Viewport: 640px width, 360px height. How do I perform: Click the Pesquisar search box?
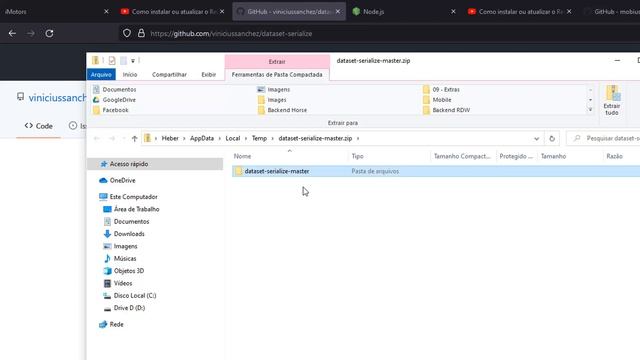tap(604, 139)
